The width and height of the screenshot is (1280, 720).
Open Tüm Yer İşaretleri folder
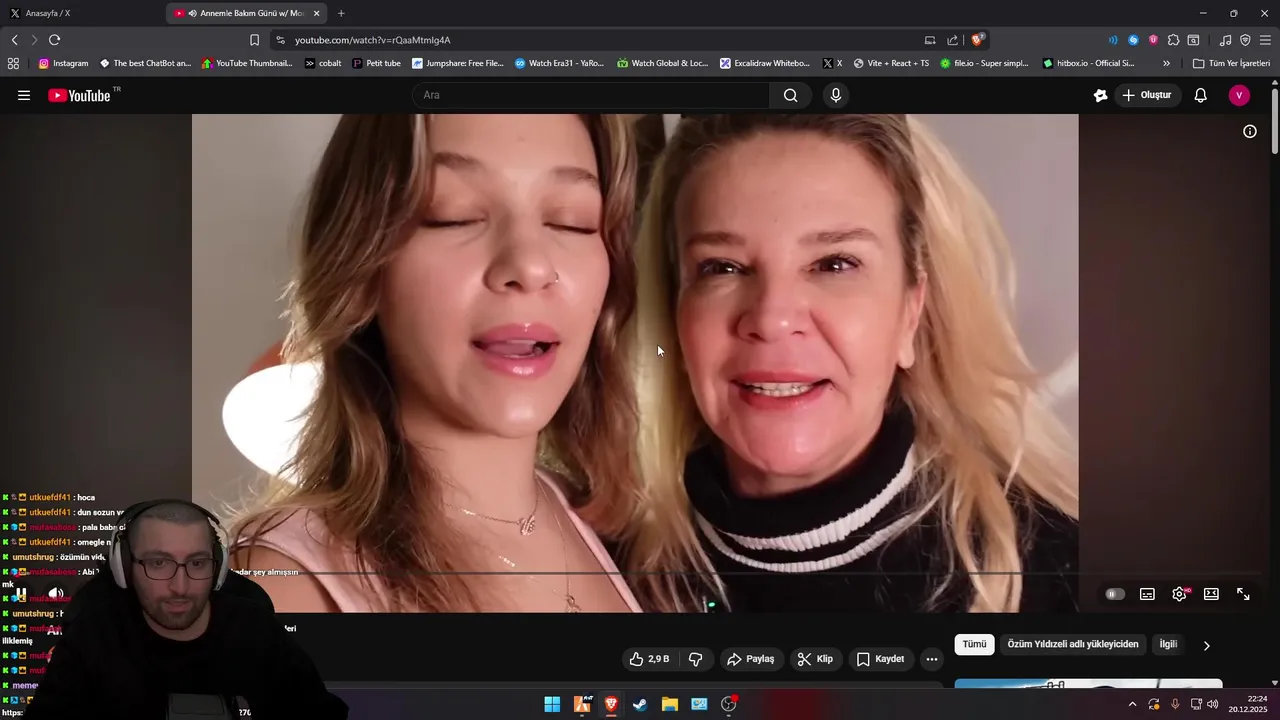pos(1231,63)
